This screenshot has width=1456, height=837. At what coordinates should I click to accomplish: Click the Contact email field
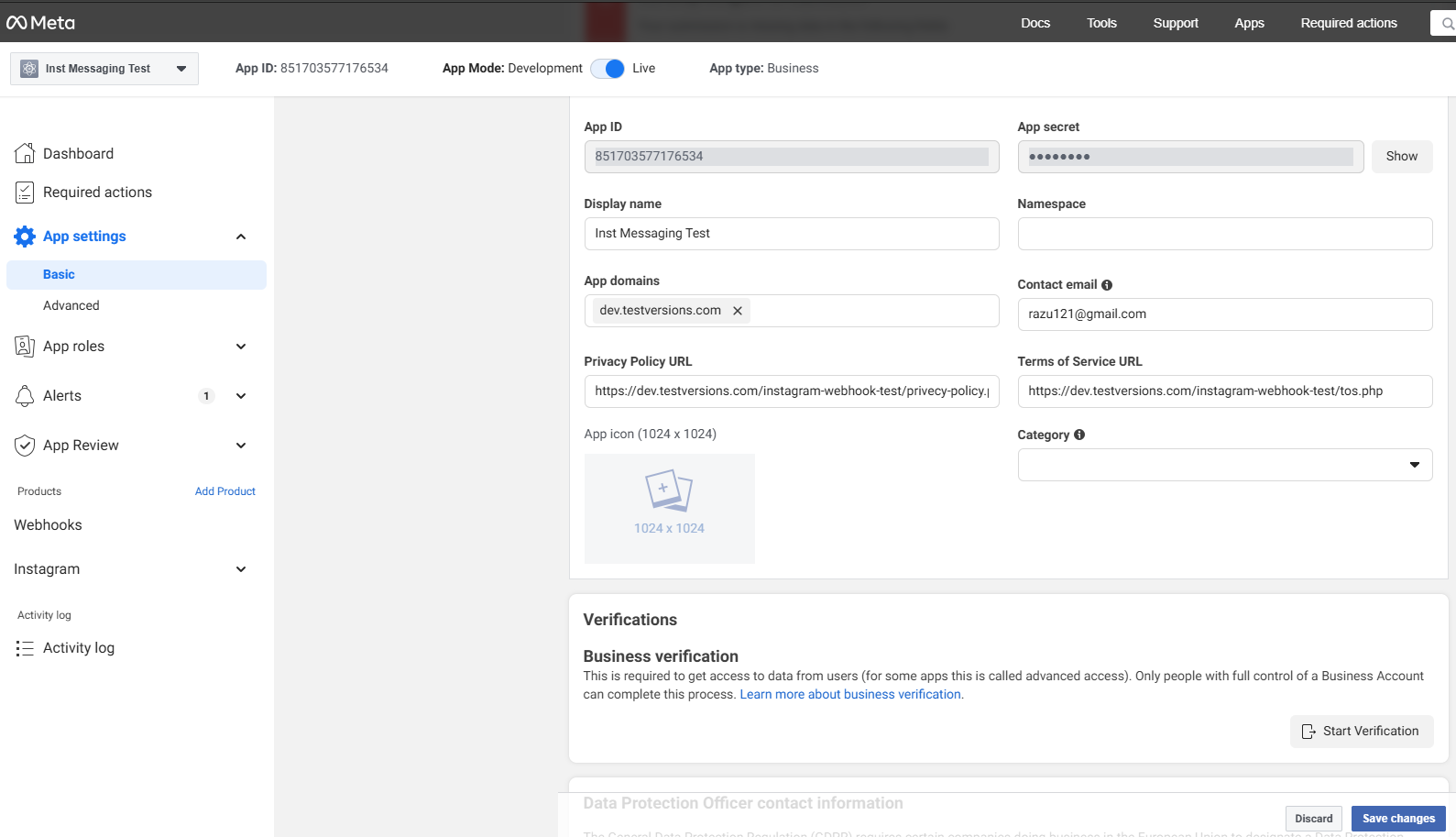(x=1225, y=314)
